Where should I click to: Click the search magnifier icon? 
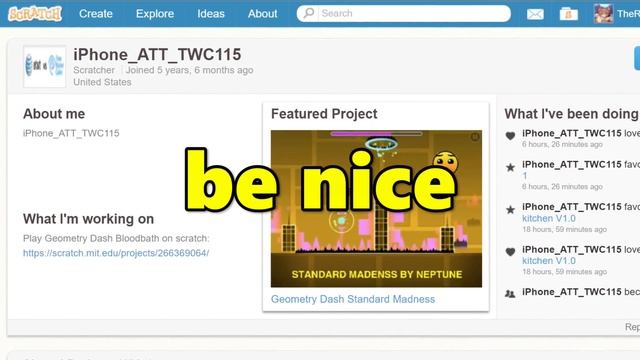(309, 13)
